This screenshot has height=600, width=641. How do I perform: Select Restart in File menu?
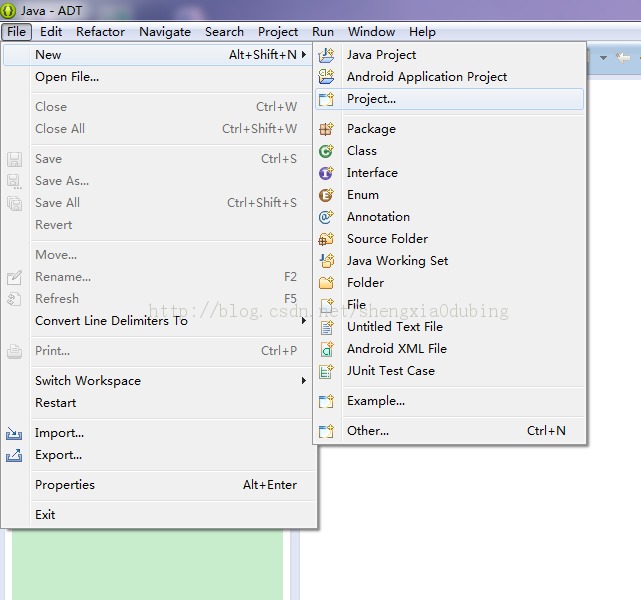[x=159, y=403]
